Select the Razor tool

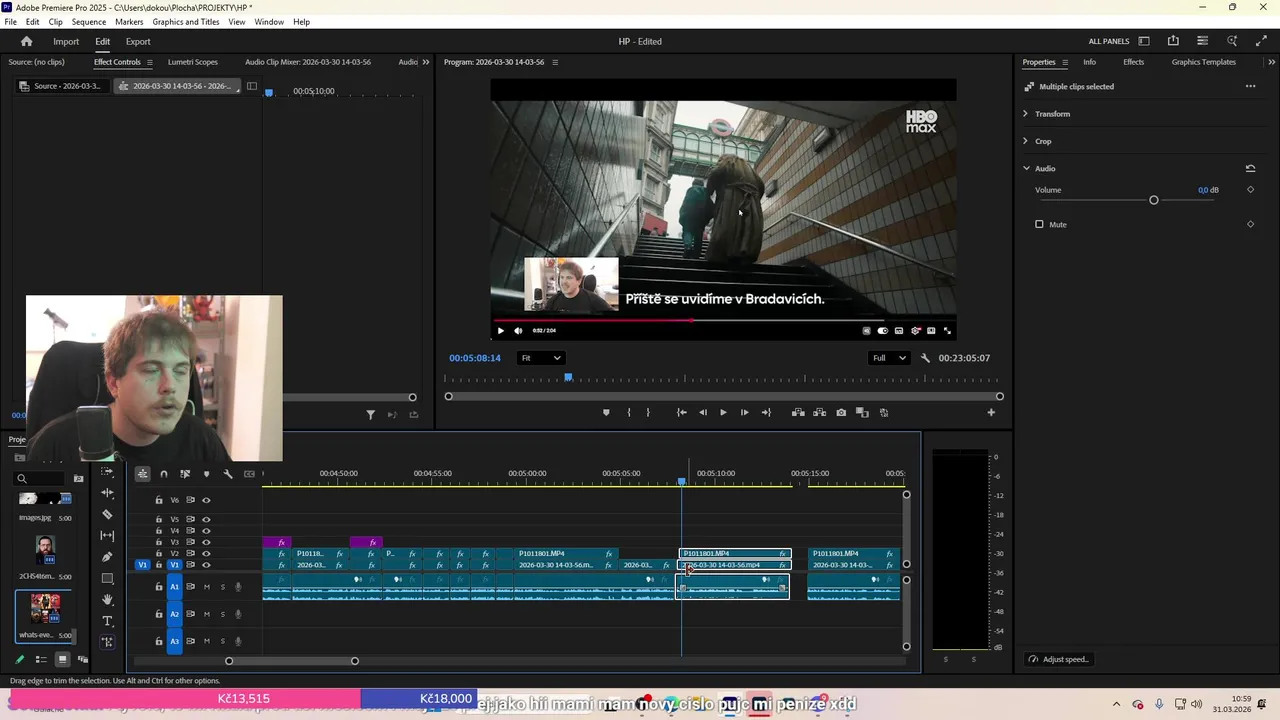[108, 514]
